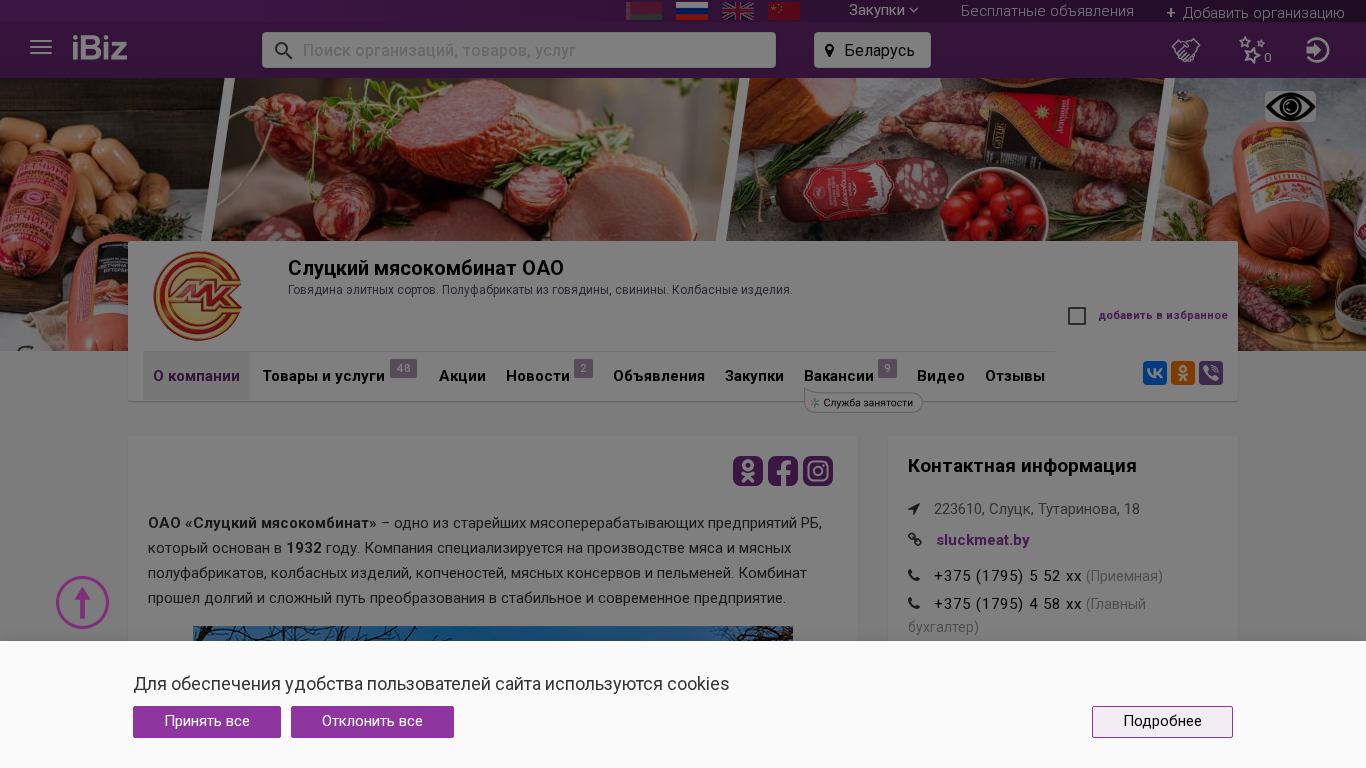The image size is (1366, 768).
Task: Open the company Закупки tab
Action: coord(754,376)
